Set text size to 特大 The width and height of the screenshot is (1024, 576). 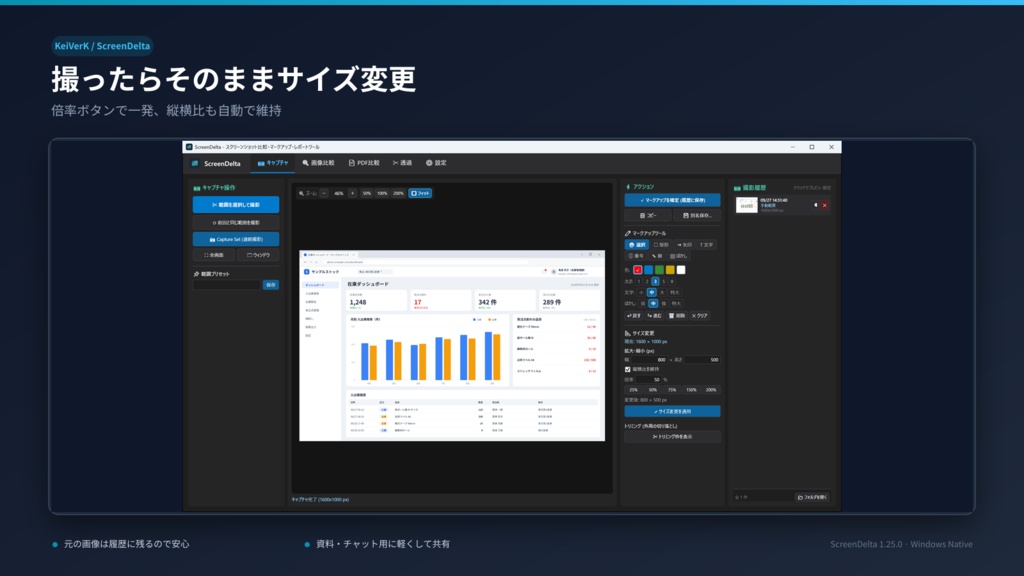(675, 293)
